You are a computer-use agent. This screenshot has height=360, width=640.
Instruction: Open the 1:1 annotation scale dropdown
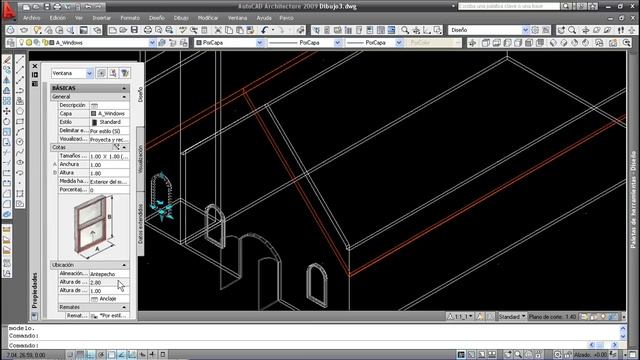point(461,317)
